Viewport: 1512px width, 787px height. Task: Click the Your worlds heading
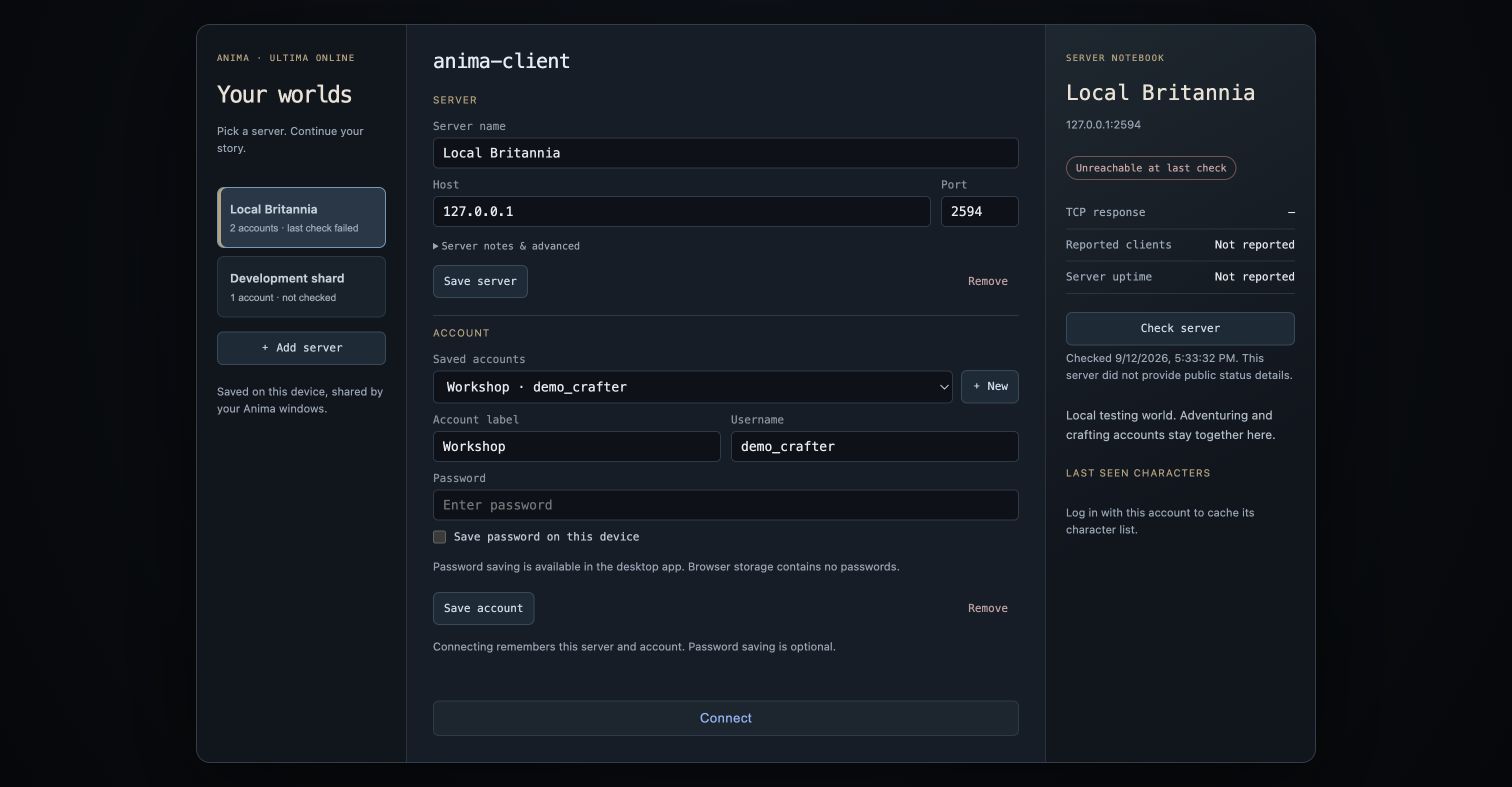284,95
